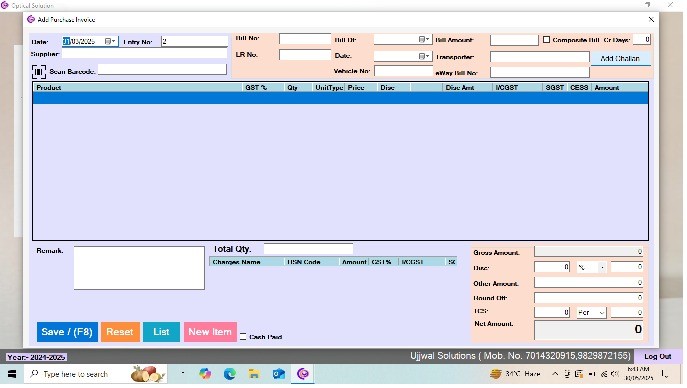Click the items grid Amount column header
This screenshot has width=687, height=388.
[x=619, y=88]
